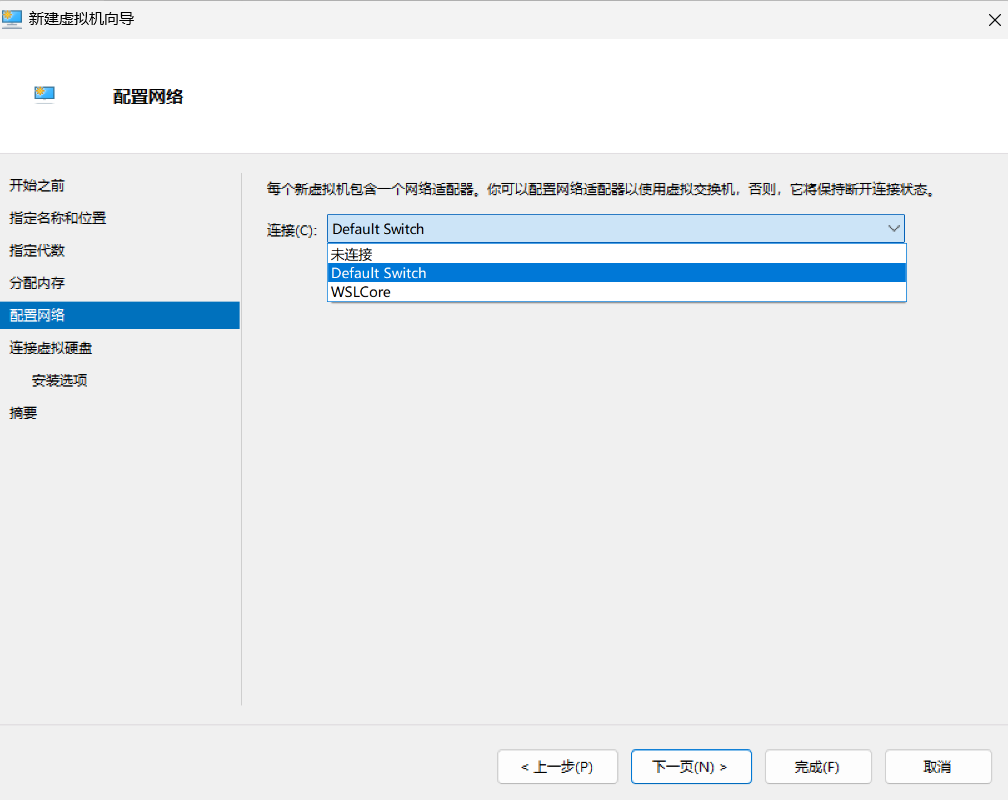Select 未连接 from the dropdown list
Screen dimensions: 1008x800
click(x=616, y=254)
